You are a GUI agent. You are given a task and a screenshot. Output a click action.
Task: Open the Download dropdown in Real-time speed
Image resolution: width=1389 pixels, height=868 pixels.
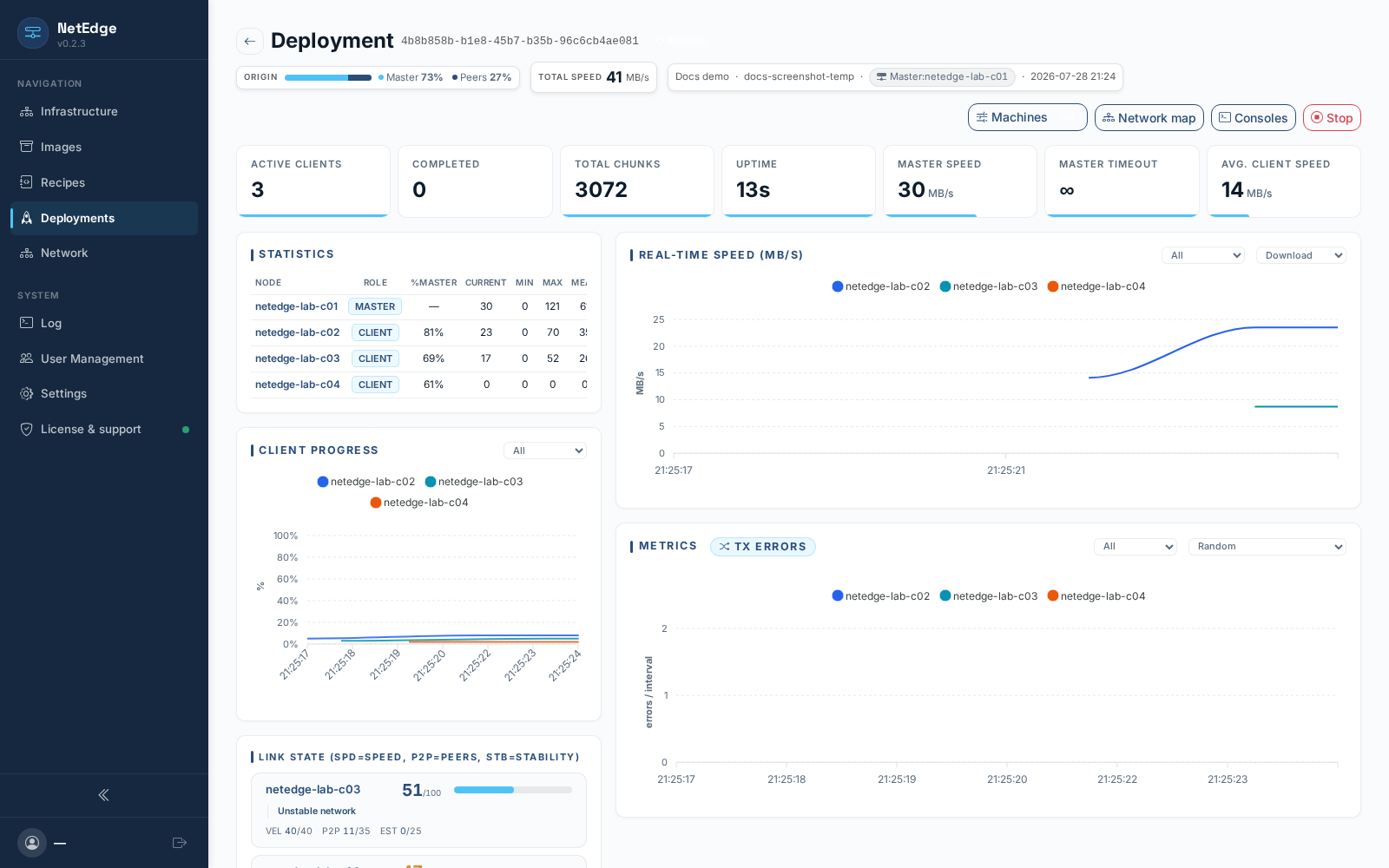[1301, 255]
